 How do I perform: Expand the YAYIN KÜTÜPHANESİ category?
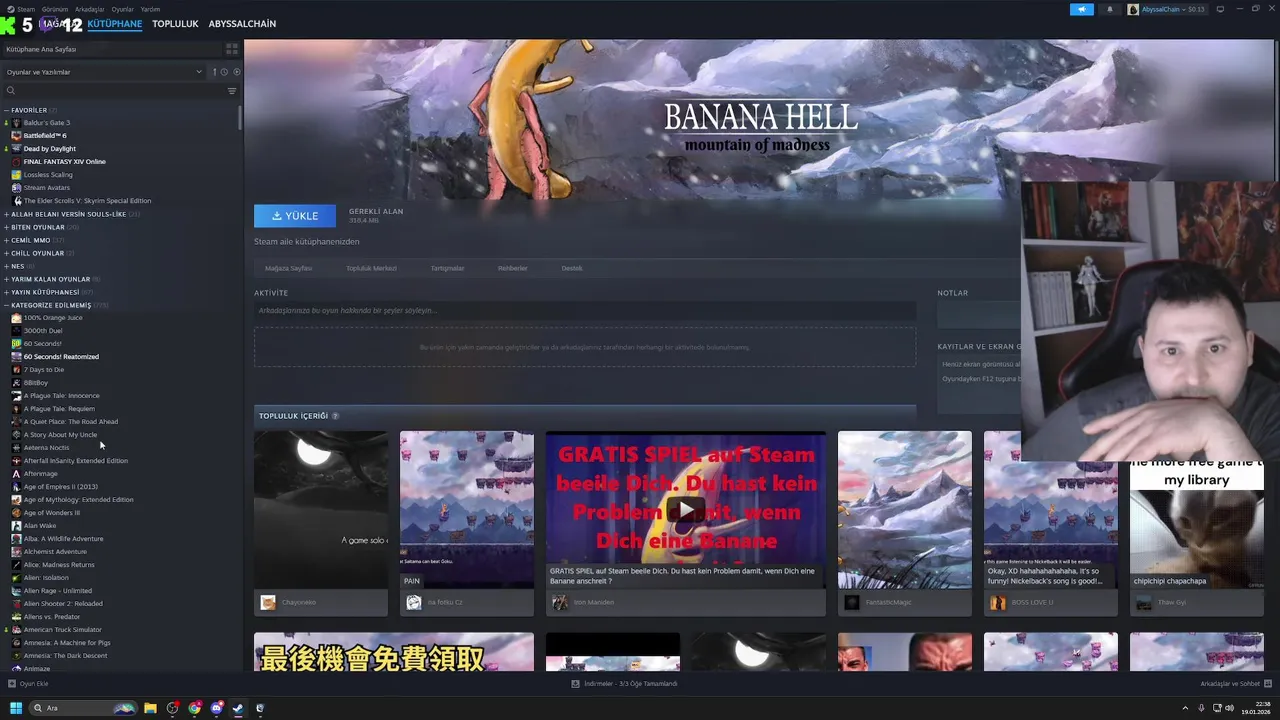6,292
